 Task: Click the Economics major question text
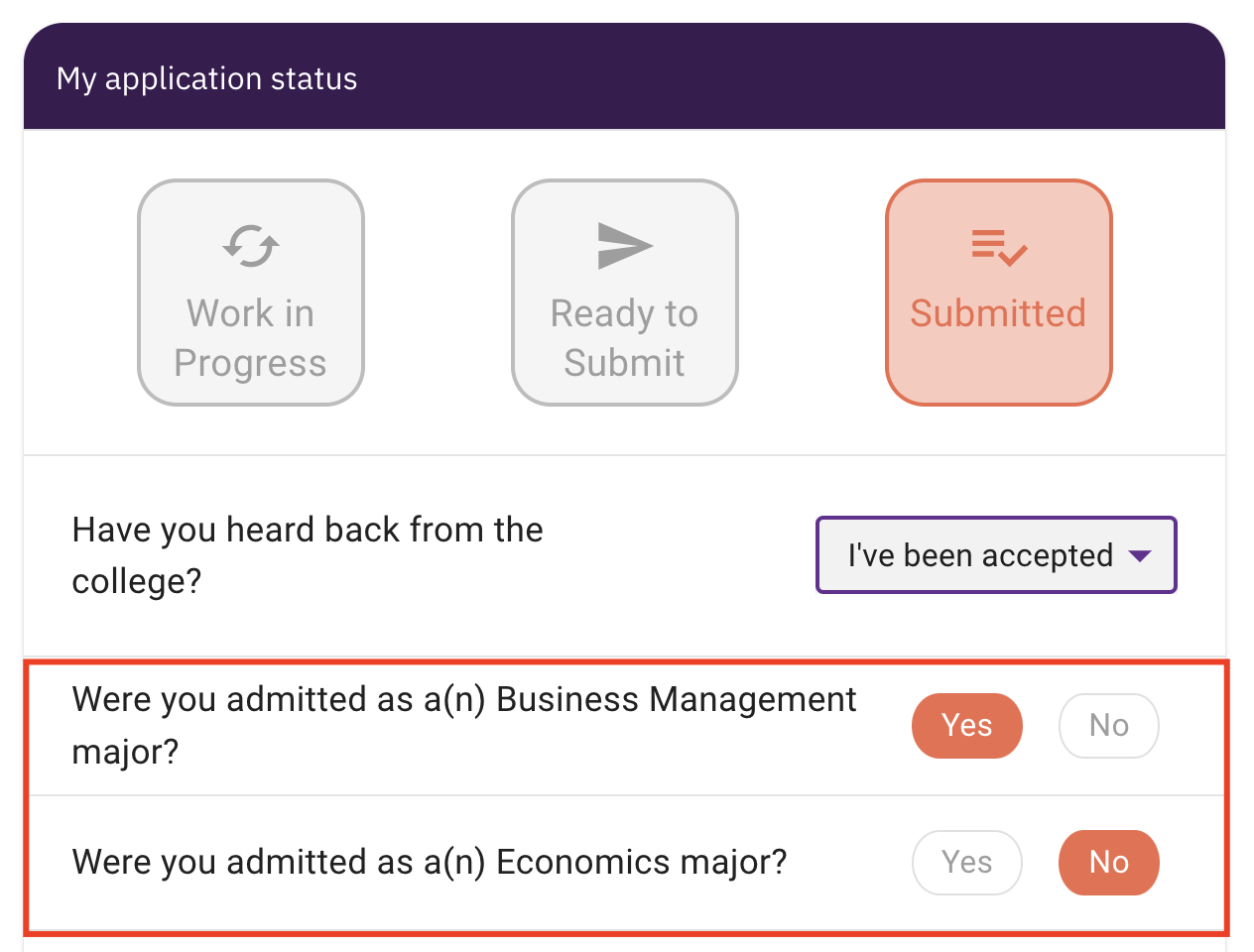pyautogui.click(x=430, y=863)
